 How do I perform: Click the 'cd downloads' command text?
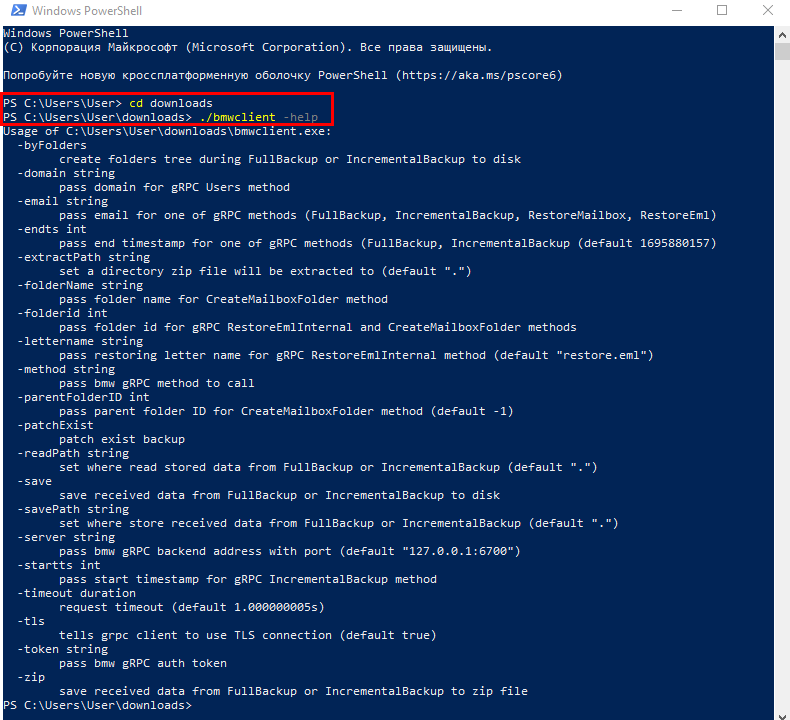(x=171, y=103)
